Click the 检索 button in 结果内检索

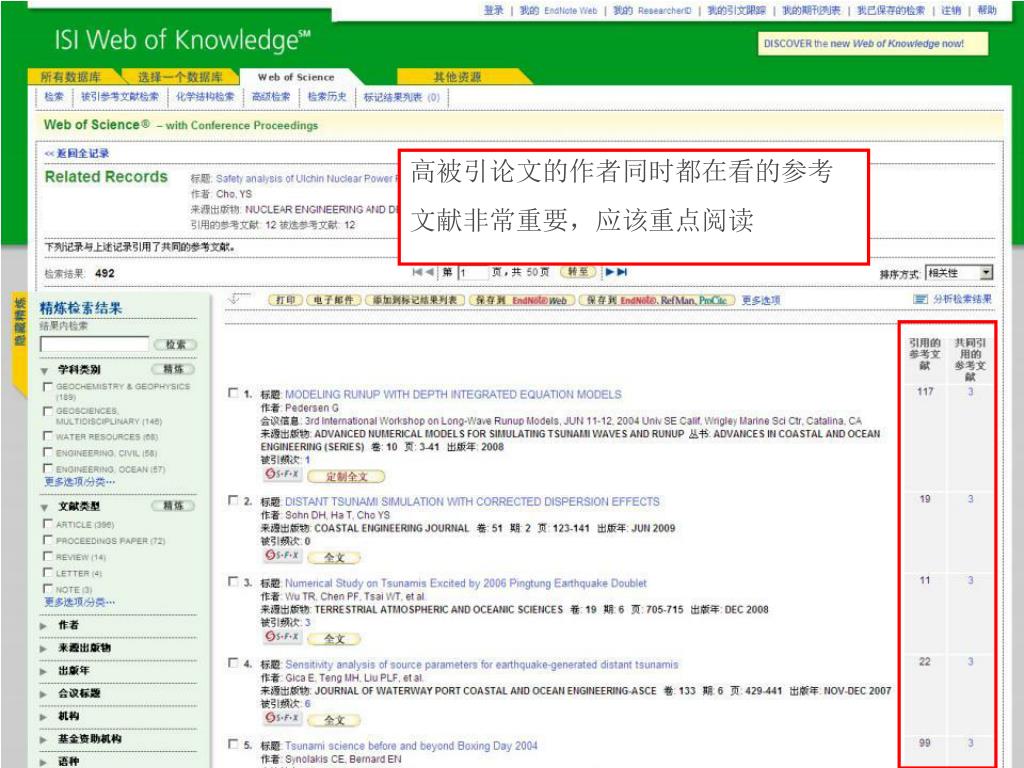(x=175, y=344)
